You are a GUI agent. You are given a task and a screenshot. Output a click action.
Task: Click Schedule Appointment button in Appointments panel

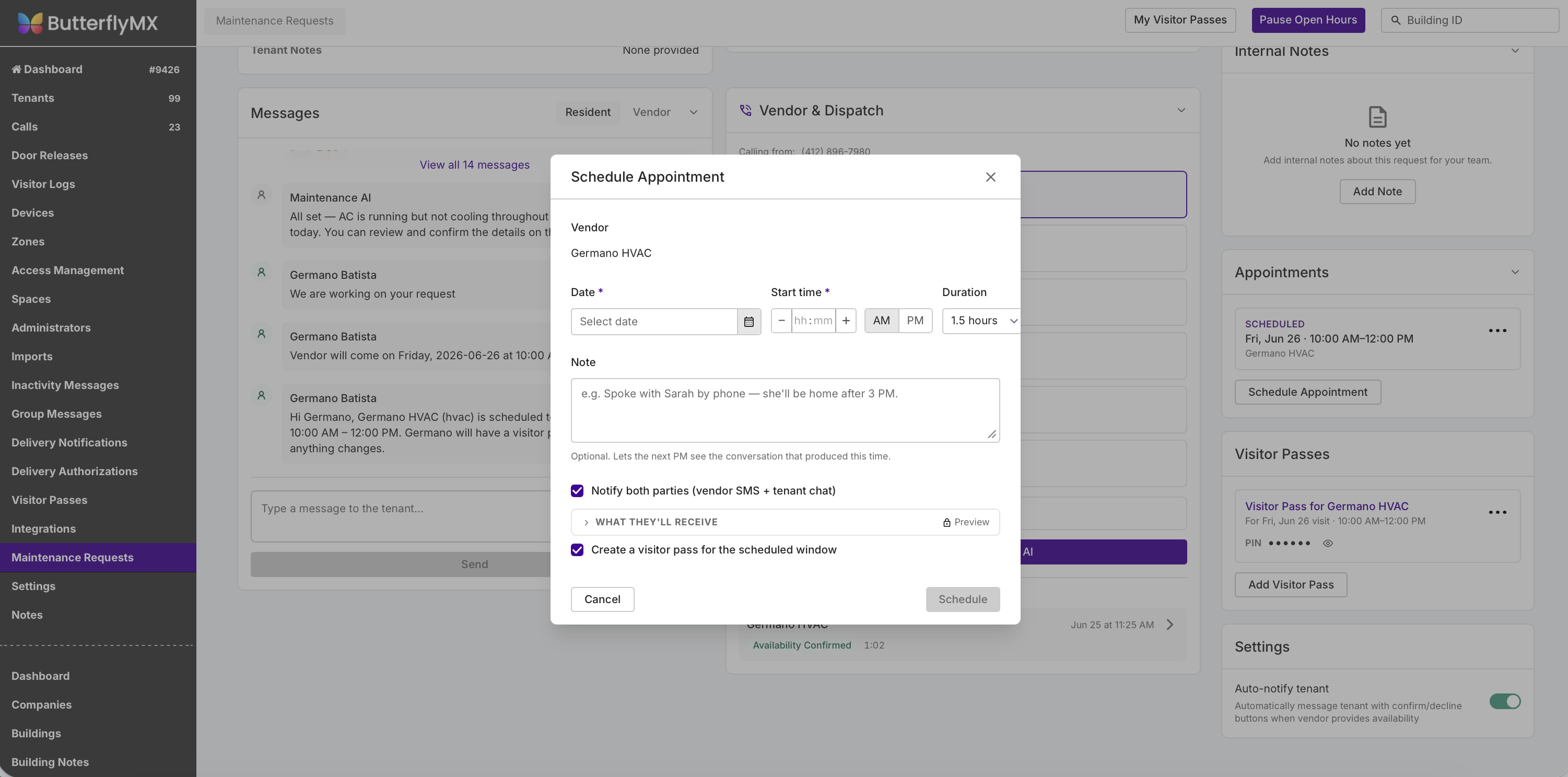point(1307,392)
